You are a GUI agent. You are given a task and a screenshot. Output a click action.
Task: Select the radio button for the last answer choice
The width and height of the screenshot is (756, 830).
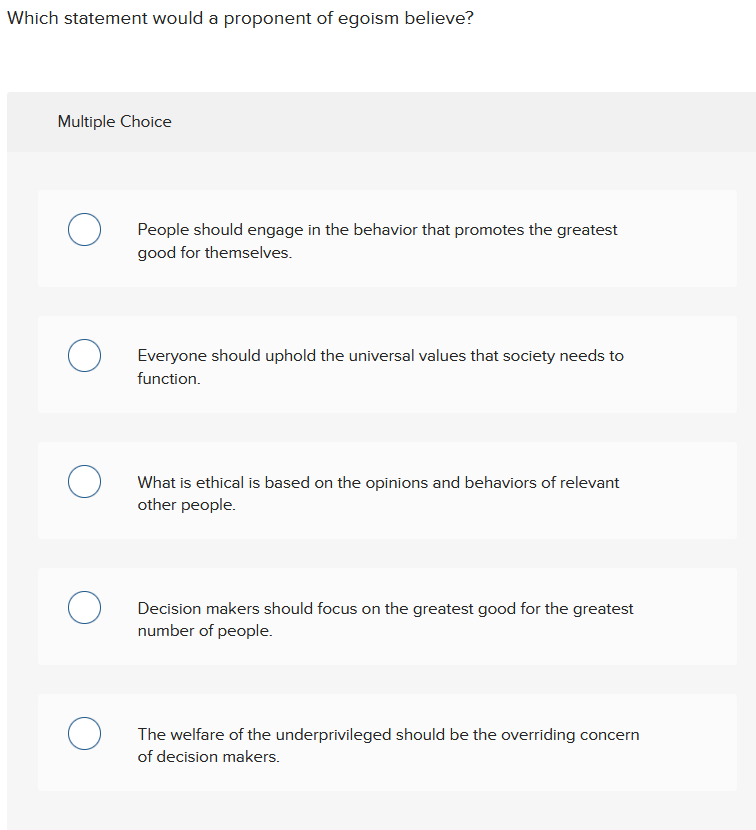(x=84, y=733)
